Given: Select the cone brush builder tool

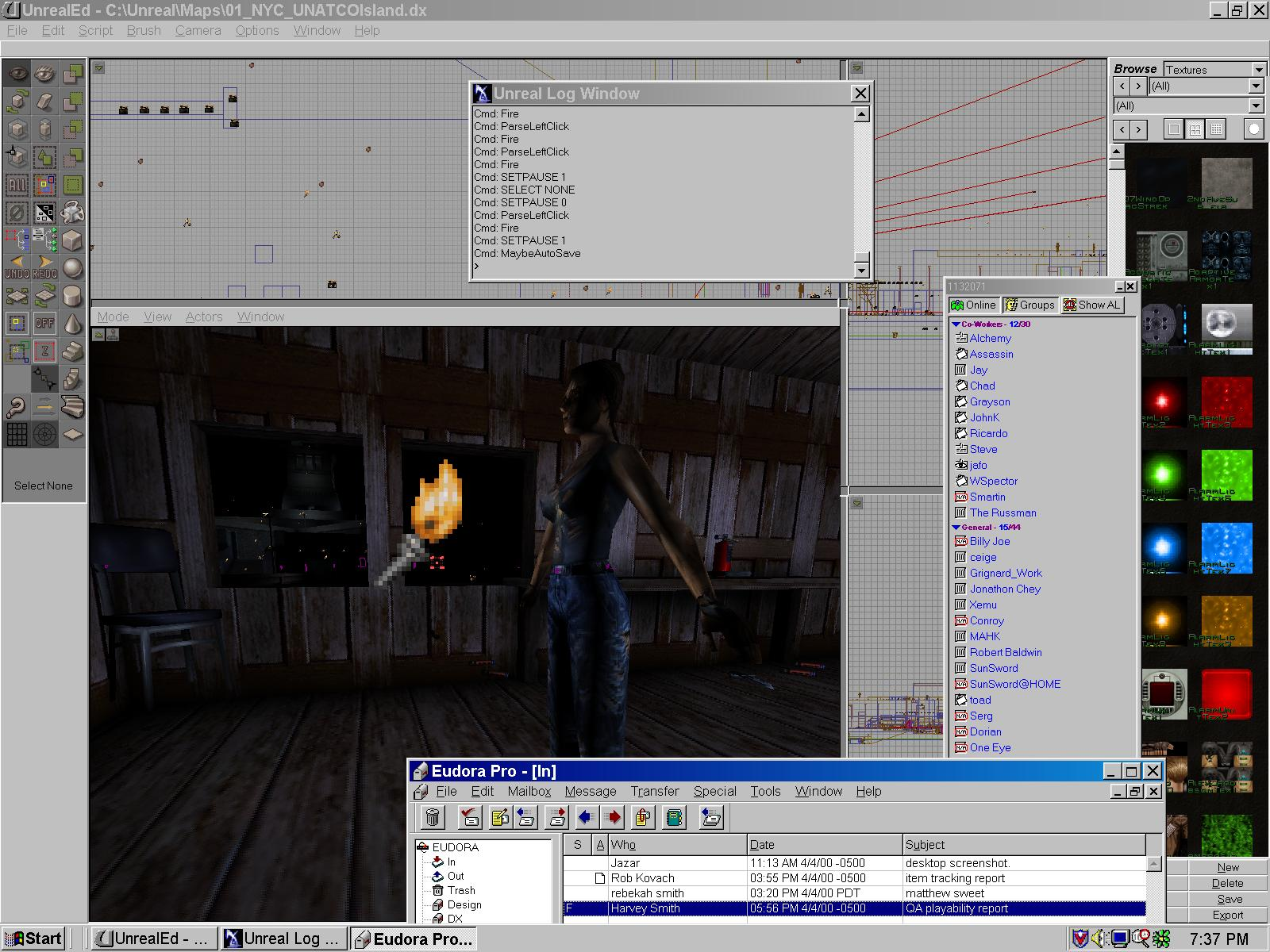Looking at the screenshot, I should tap(72, 323).
